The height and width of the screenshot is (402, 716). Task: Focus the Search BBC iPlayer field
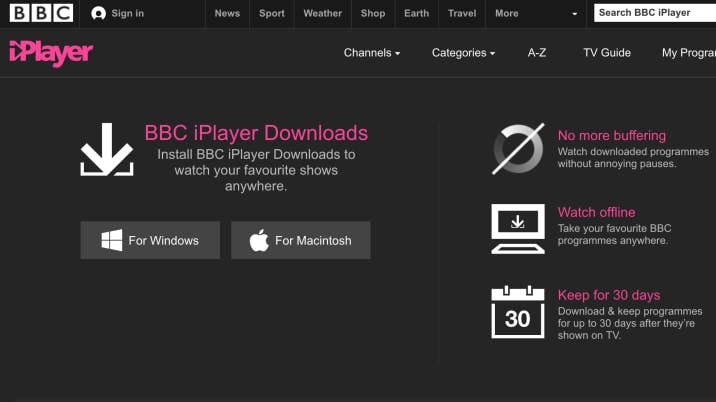click(655, 13)
